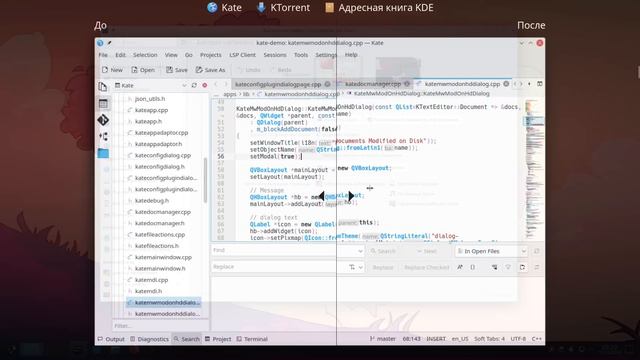Open the File menu

103,55
